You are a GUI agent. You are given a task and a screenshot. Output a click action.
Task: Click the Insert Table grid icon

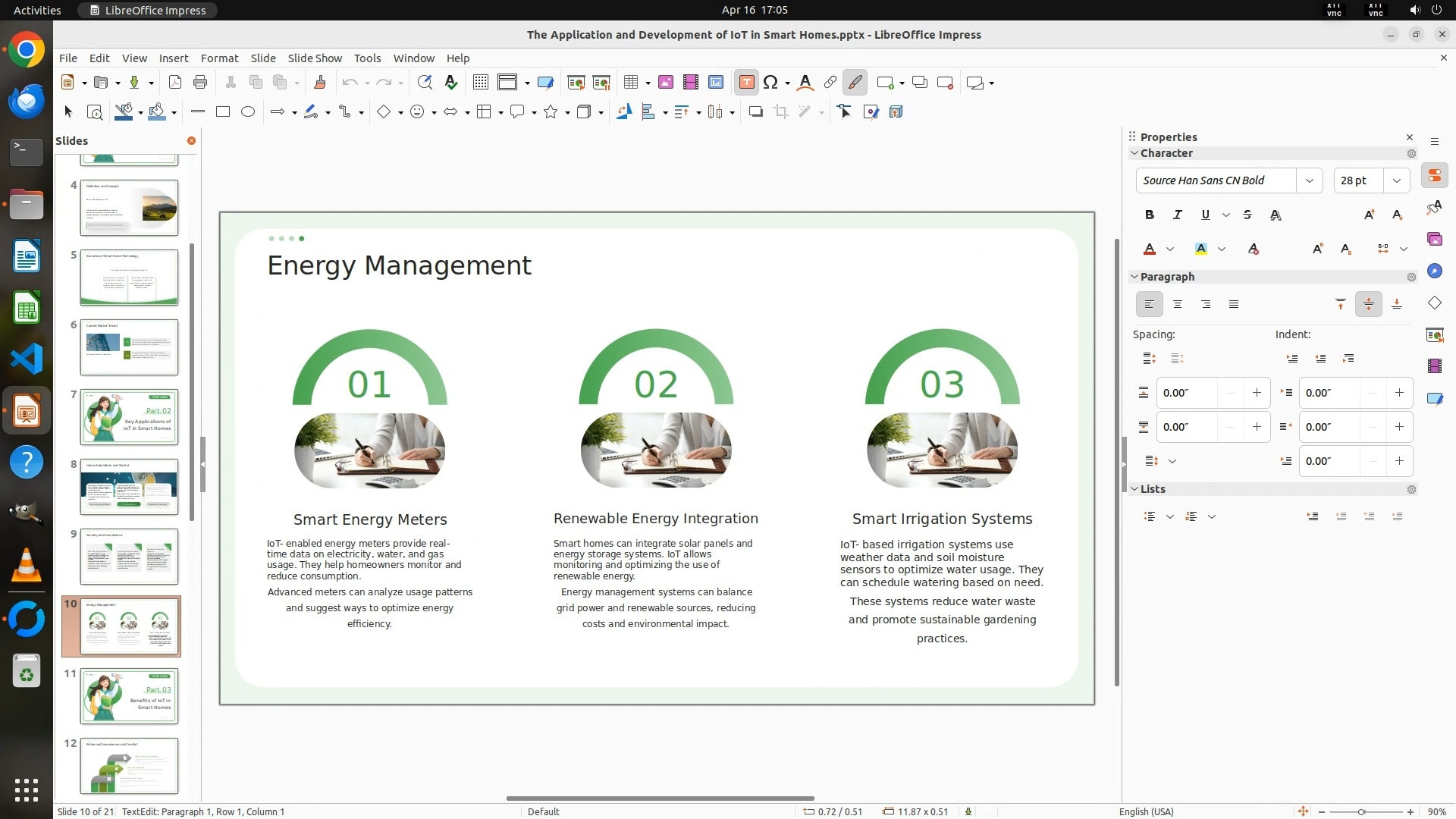coord(631,83)
